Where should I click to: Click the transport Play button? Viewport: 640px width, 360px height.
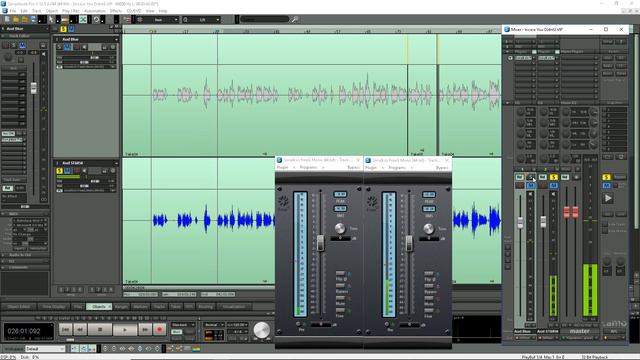pos(125,329)
